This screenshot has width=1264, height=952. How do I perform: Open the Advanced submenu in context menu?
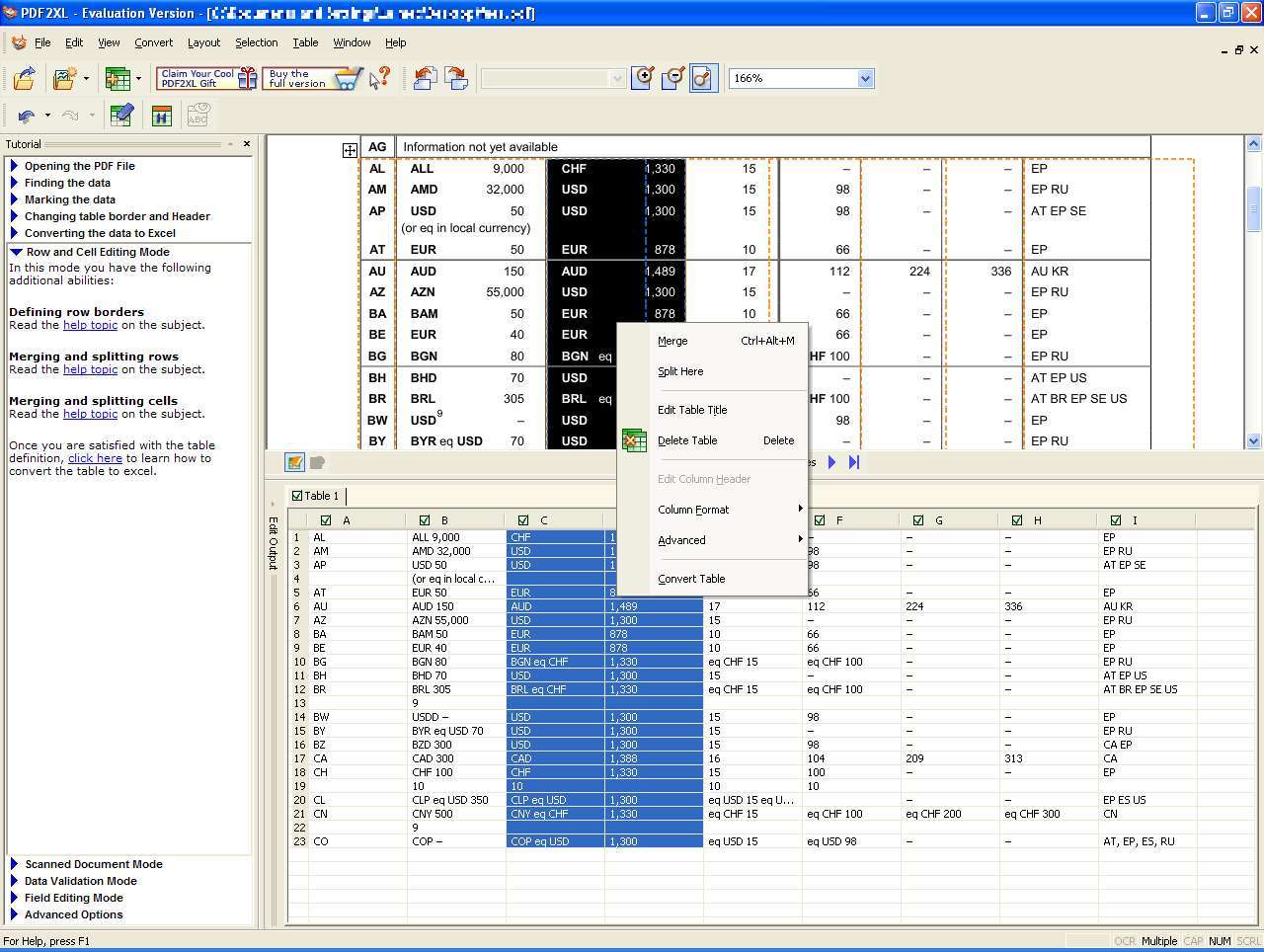[x=712, y=540]
